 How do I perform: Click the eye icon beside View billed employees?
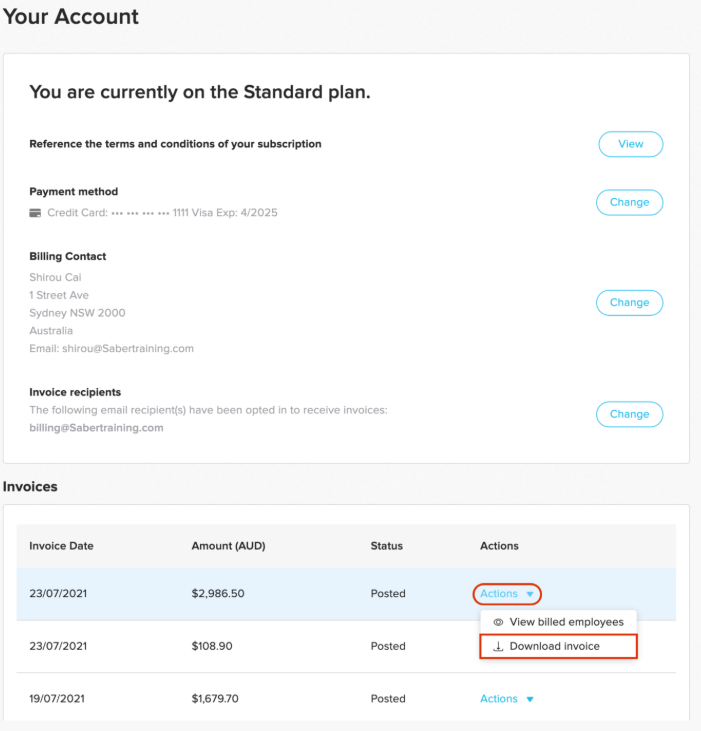pos(498,622)
